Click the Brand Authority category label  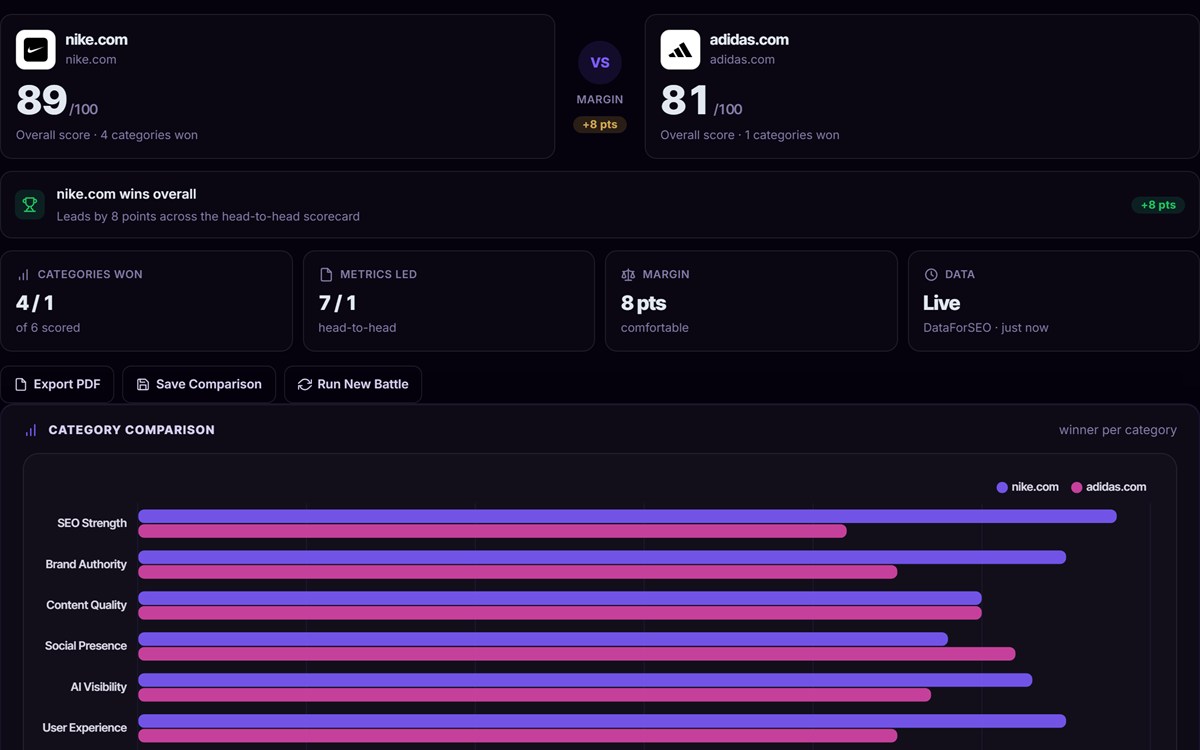(86, 564)
